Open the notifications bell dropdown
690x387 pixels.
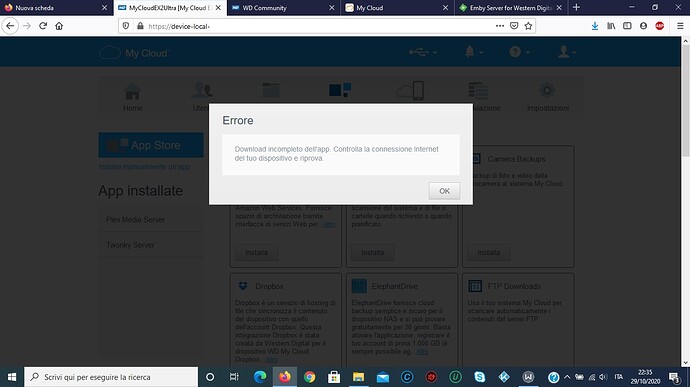[473, 52]
